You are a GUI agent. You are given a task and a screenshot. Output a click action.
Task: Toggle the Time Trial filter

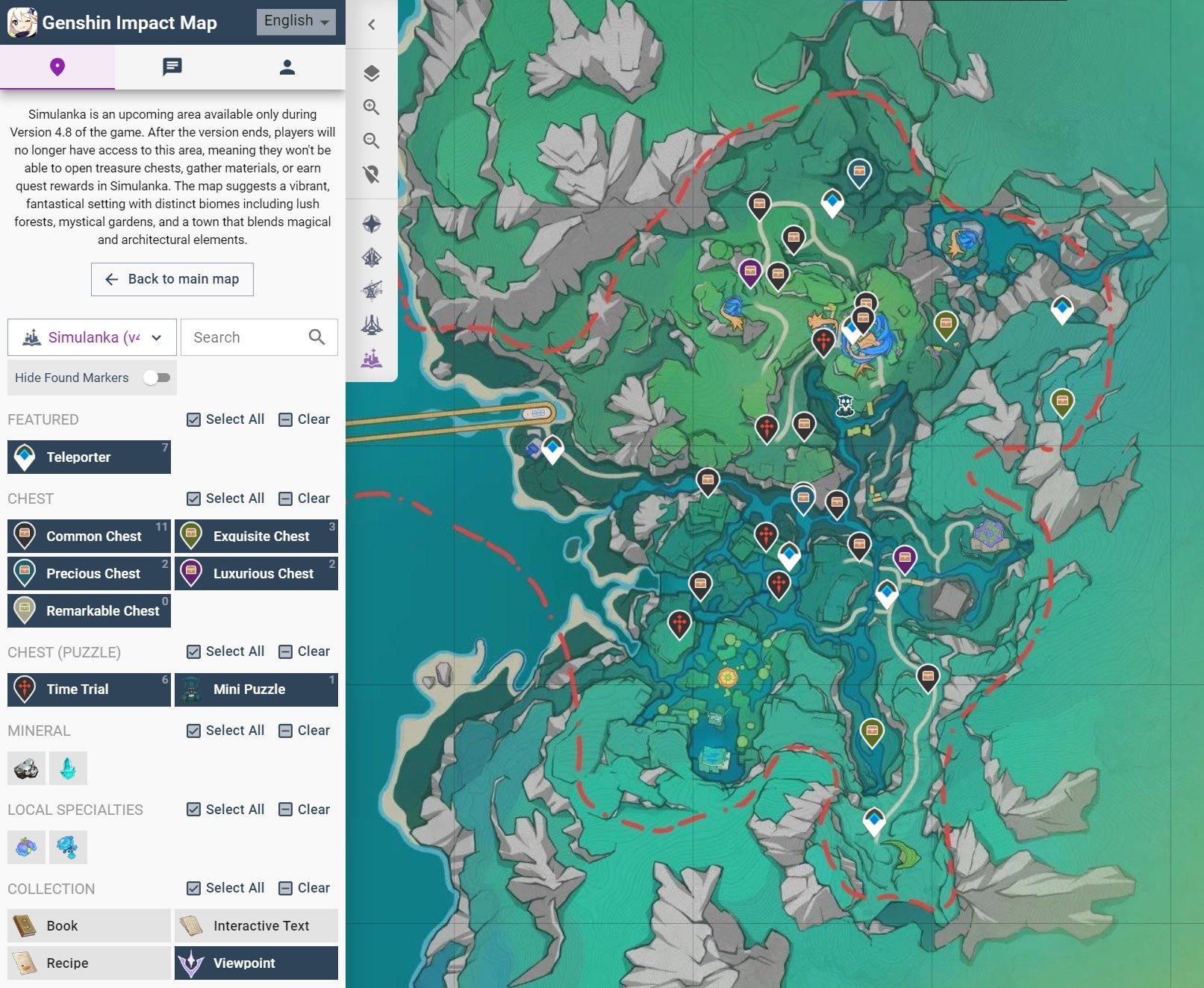click(89, 690)
